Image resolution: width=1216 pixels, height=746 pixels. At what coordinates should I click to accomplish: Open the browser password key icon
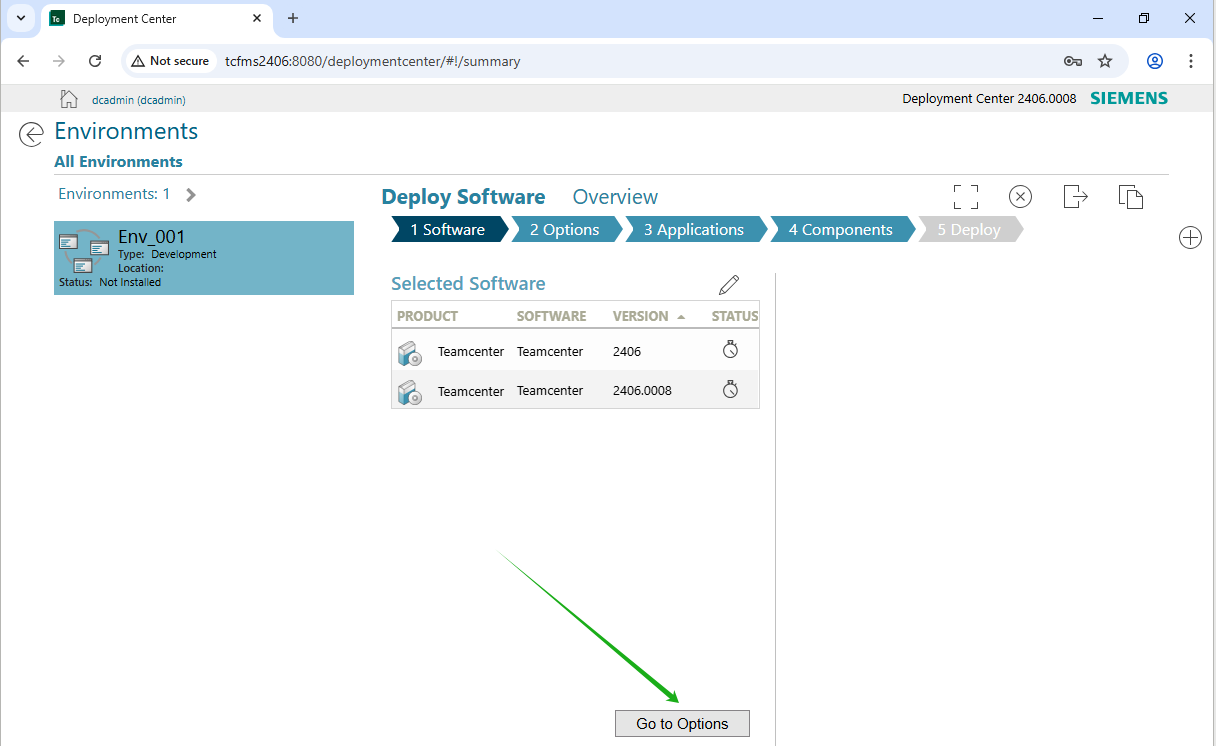[1073, 61]
